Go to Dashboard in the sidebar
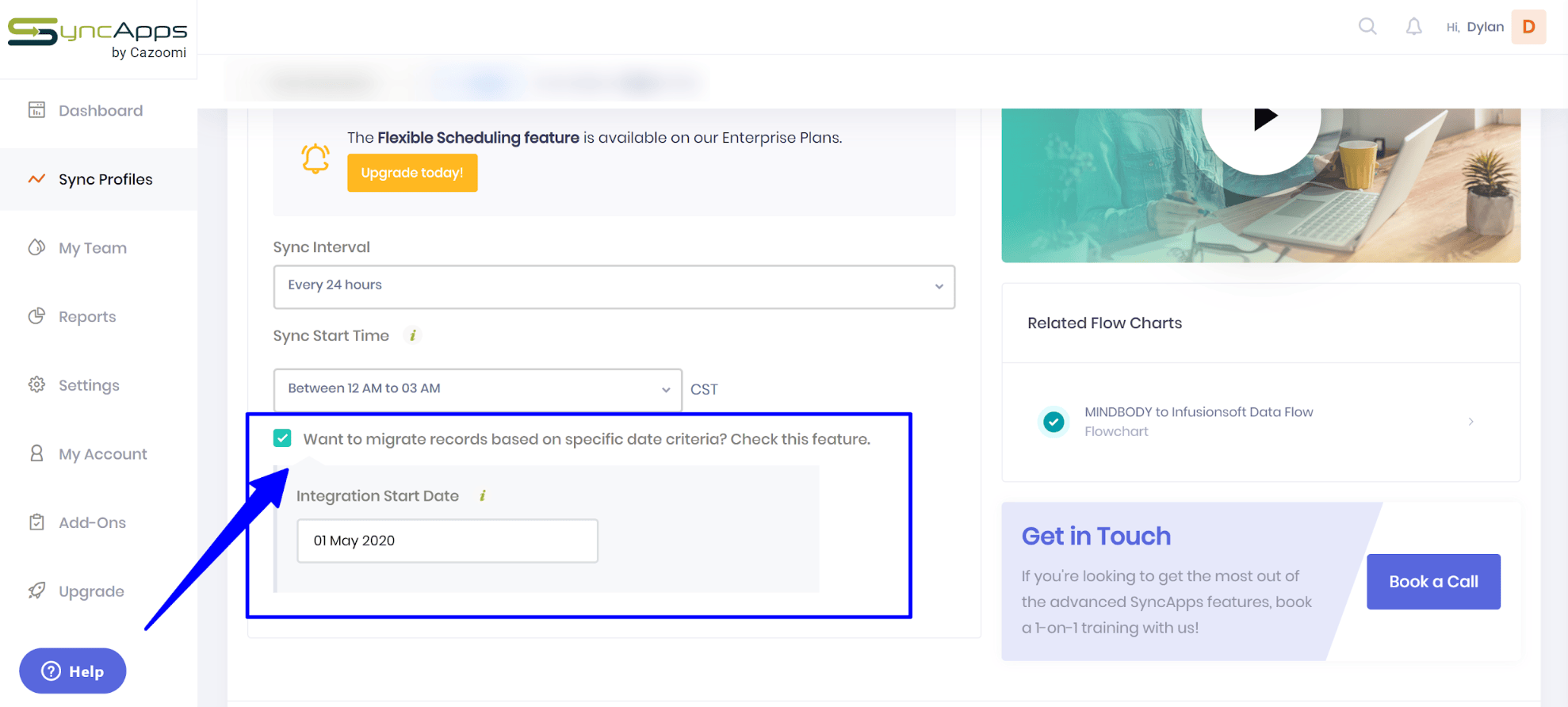 (x=100, y=111)
